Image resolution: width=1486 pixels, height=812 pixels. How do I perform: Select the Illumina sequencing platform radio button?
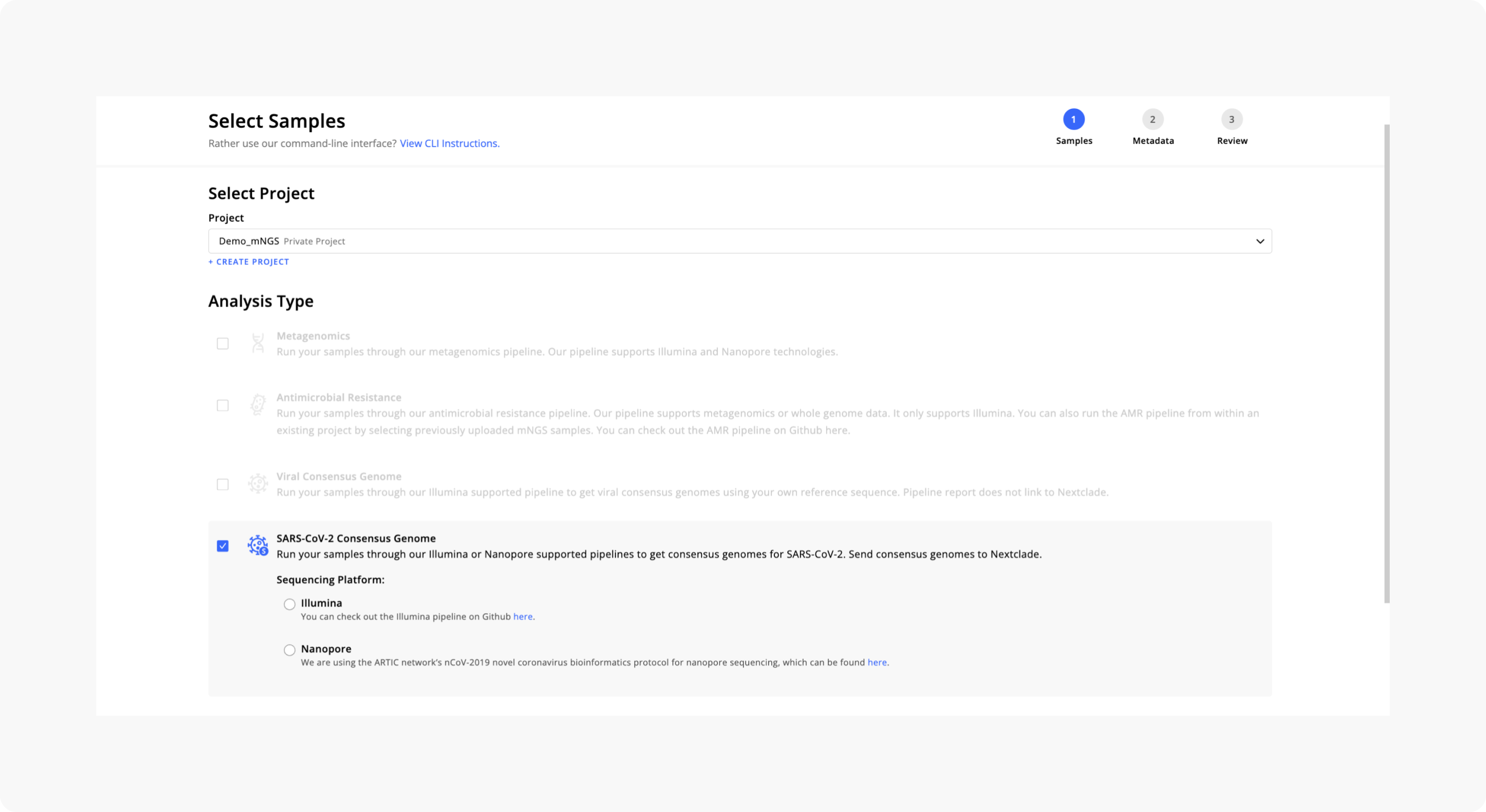(x=289, y=604)
